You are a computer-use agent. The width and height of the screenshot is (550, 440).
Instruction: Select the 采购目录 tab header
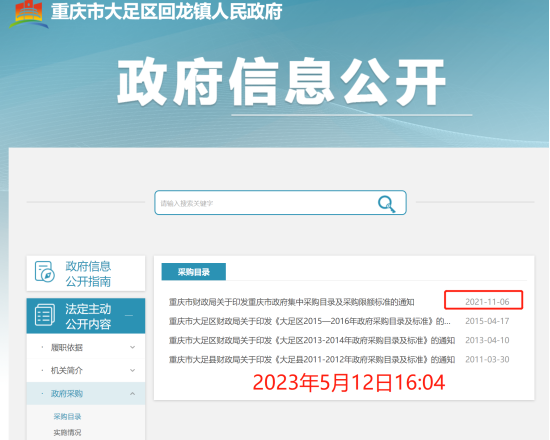point(194,272)
